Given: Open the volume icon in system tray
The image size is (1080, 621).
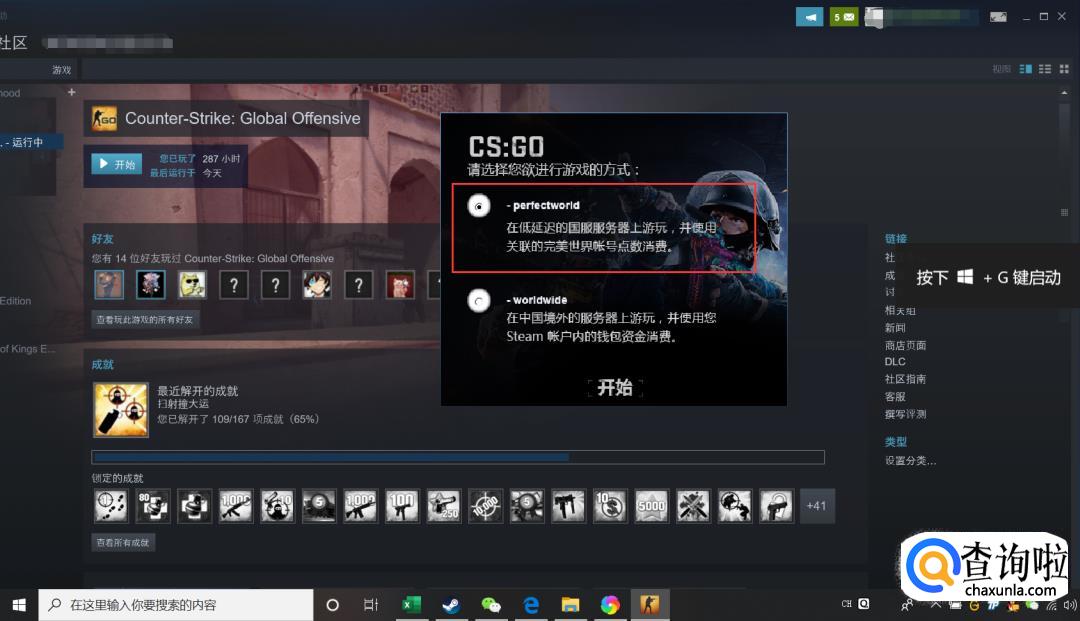Looking at the screenshot, I should pos(1070,605).
